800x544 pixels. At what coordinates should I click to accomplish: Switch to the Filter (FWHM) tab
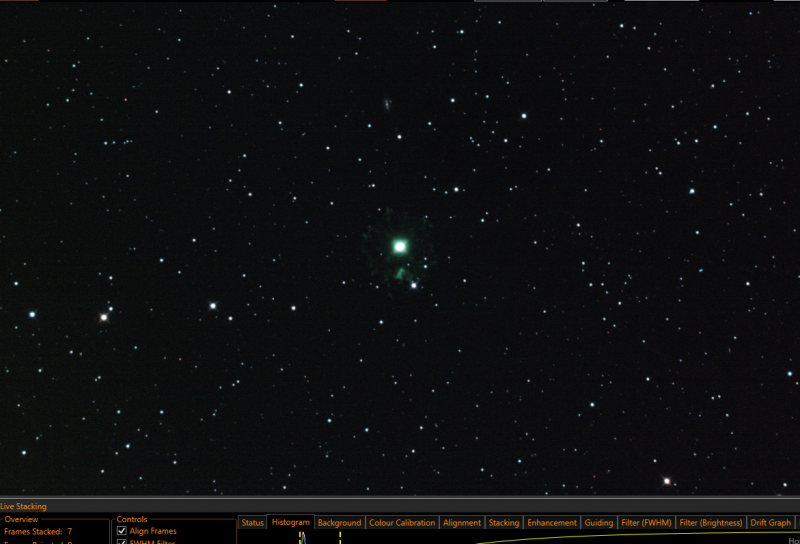646,523
